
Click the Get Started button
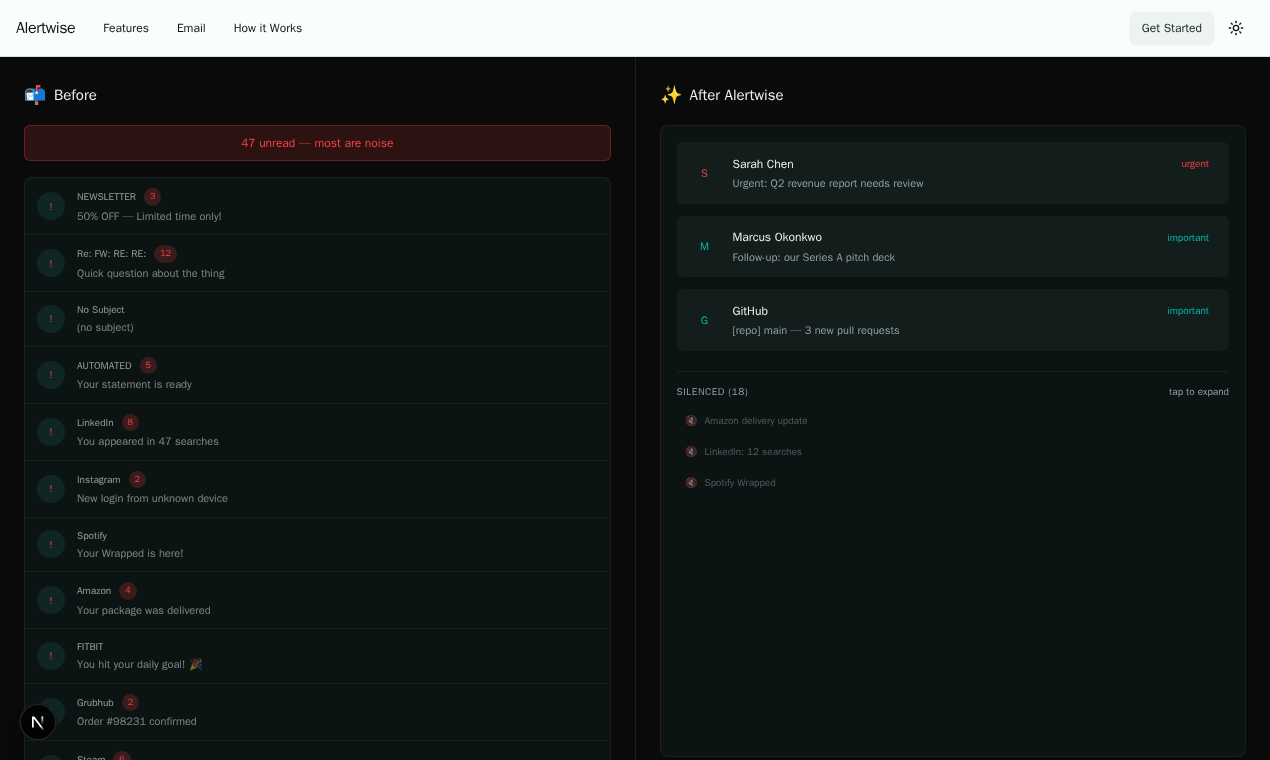(x=1172, y=28)
